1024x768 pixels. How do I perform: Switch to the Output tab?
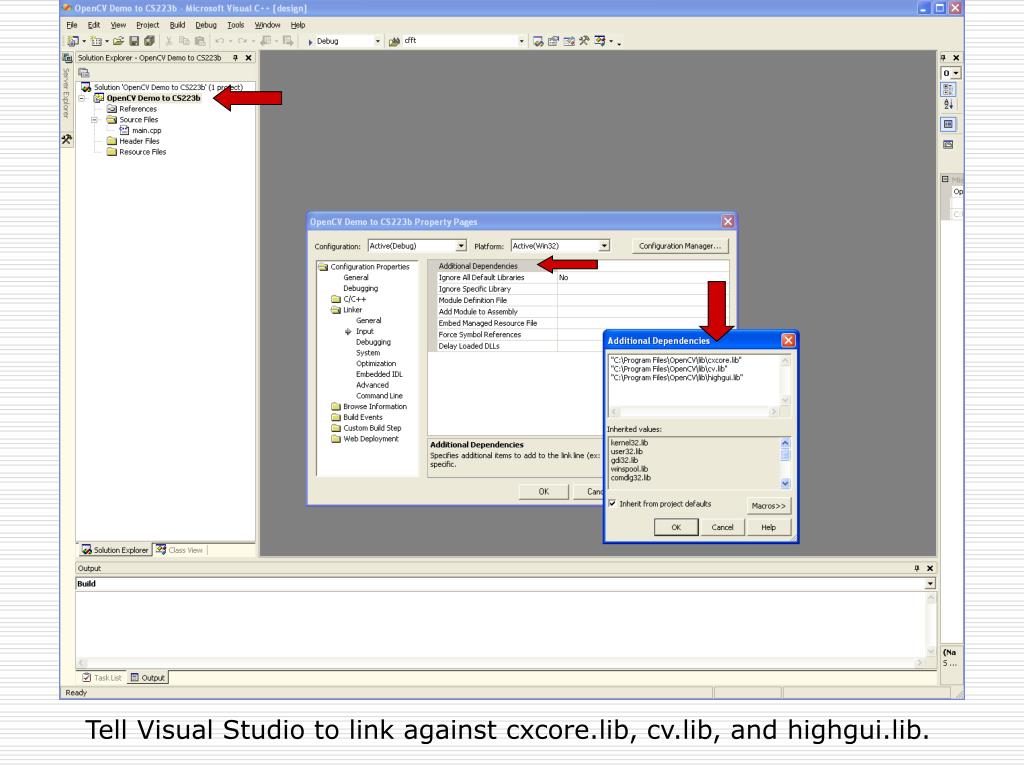point(148,677)
